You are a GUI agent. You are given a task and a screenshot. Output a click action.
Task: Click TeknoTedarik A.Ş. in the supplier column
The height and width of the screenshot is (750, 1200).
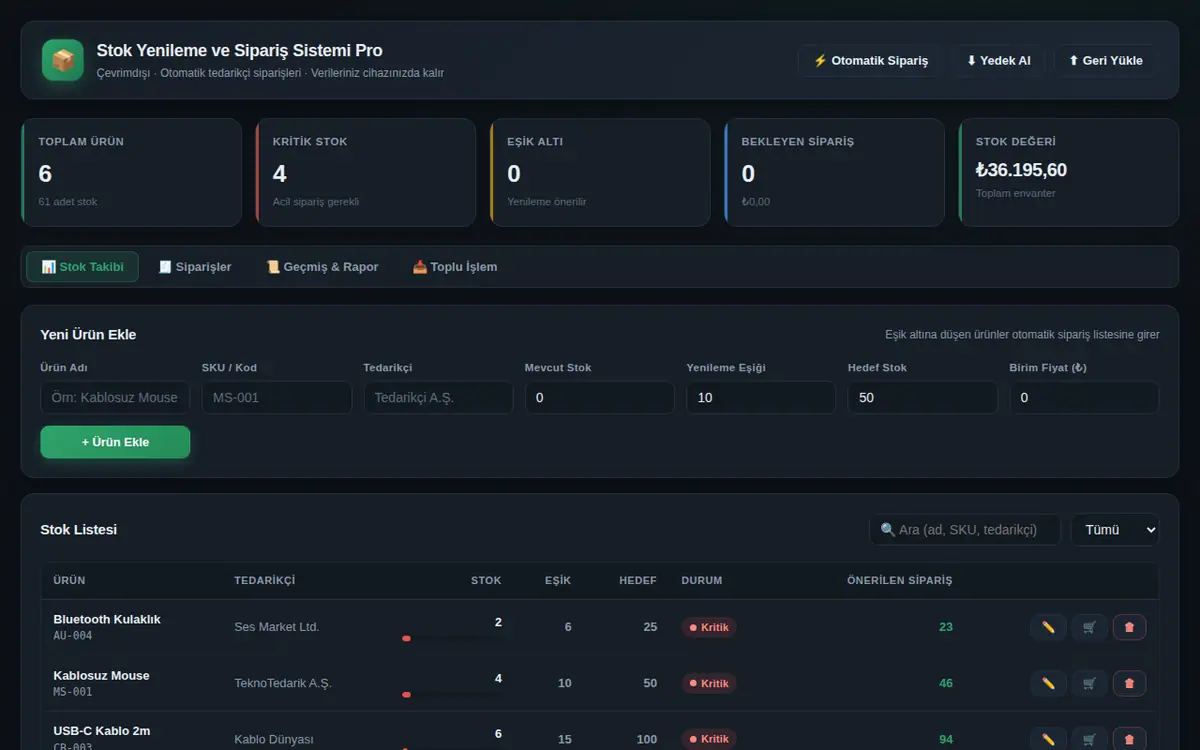tap(283, 683)
